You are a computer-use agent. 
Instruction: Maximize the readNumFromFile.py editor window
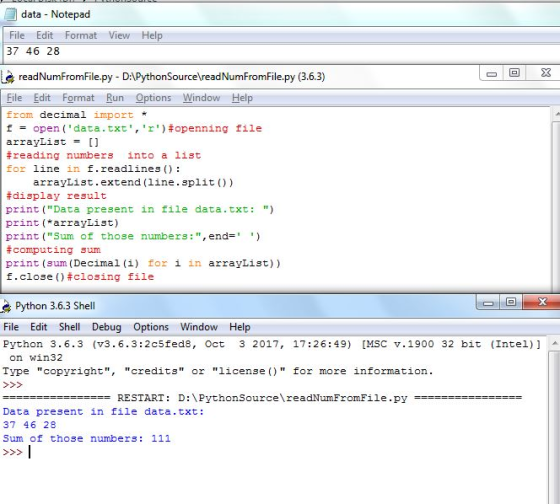coord(514,73)
